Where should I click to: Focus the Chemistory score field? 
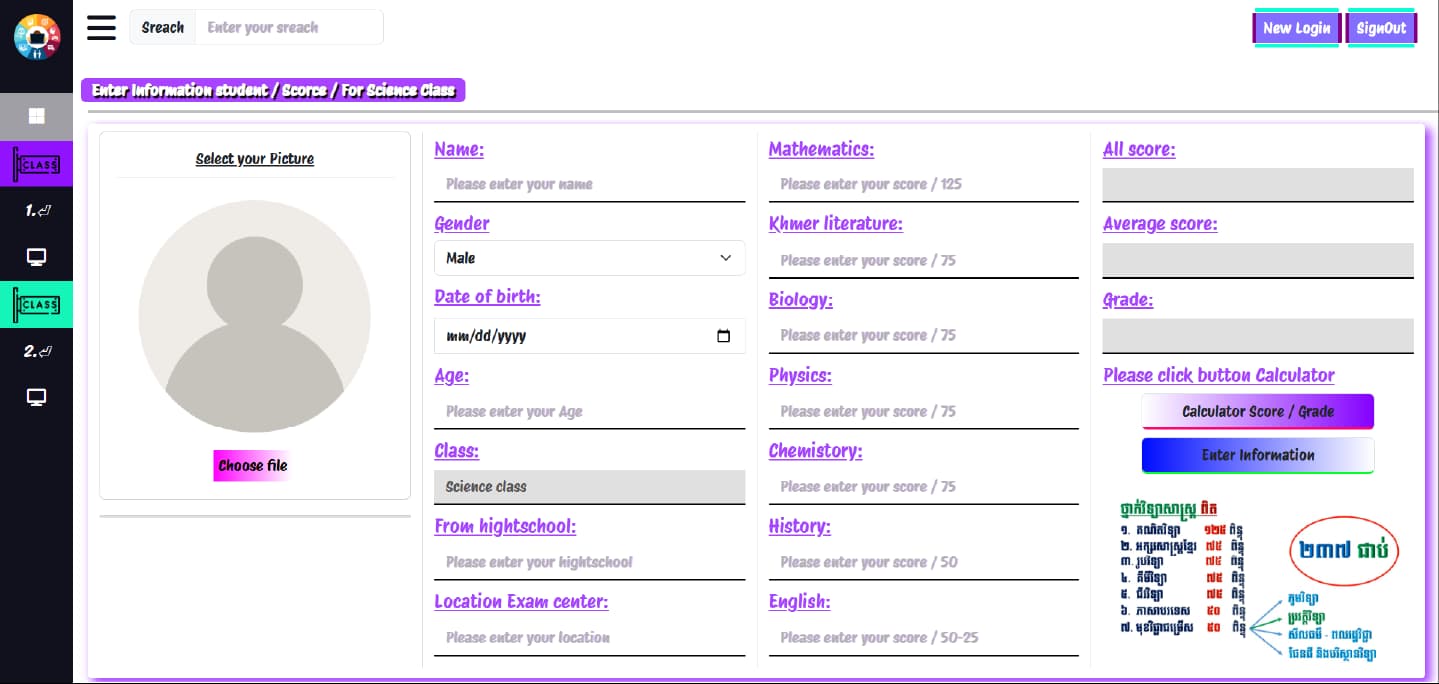tap(924, 487)
